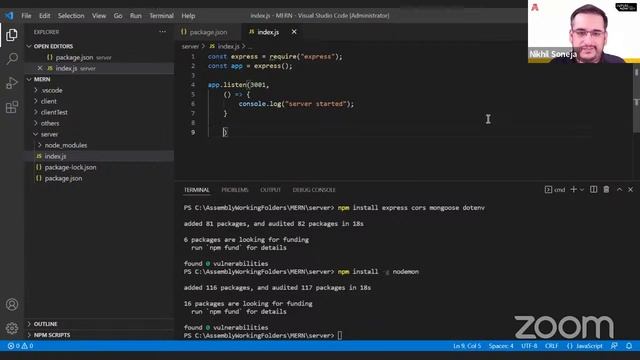Open the Accounts menu icon

click(x=12, y=304)
